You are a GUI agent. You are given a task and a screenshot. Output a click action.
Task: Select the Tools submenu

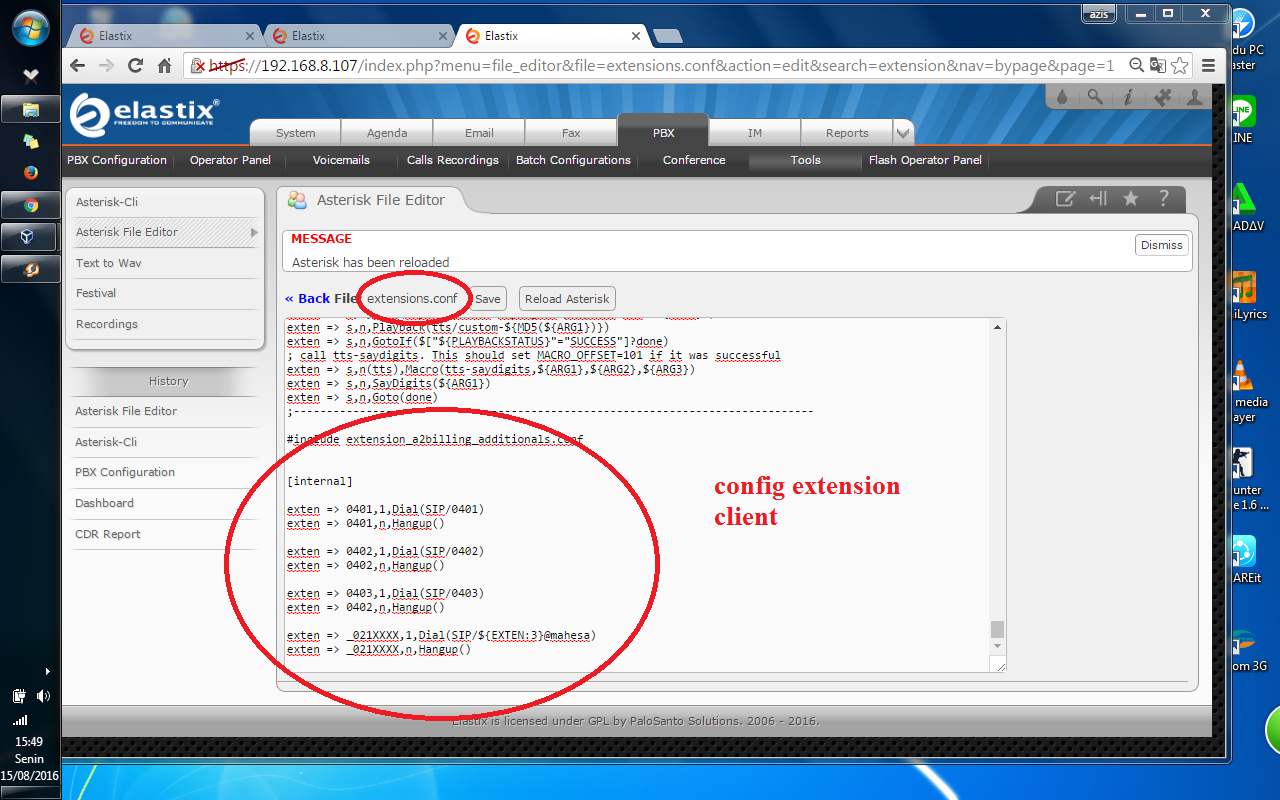[805, 160]
